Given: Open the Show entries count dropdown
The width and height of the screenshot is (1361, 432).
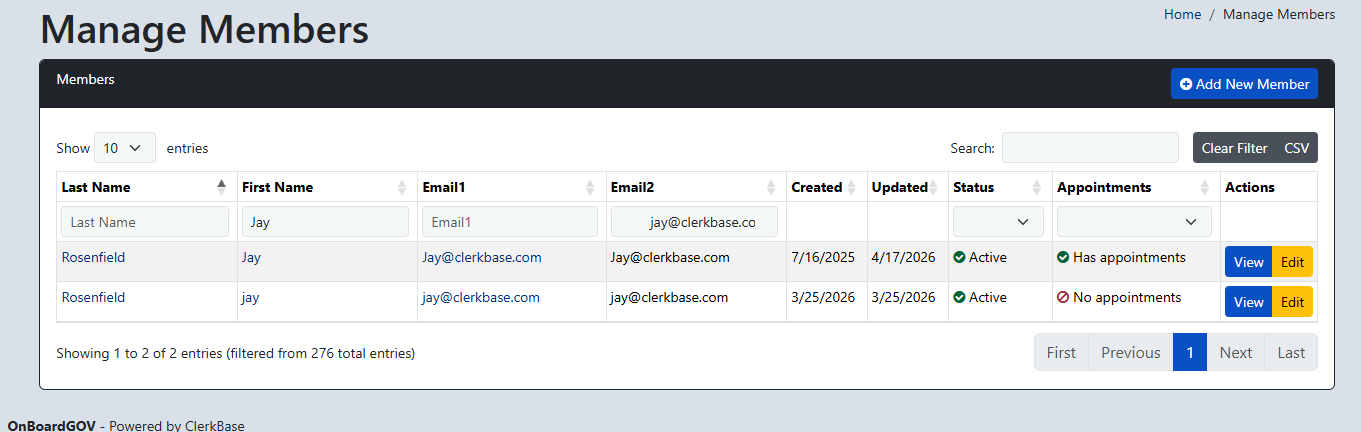Looking at the screenshot, I should (125, 148).
